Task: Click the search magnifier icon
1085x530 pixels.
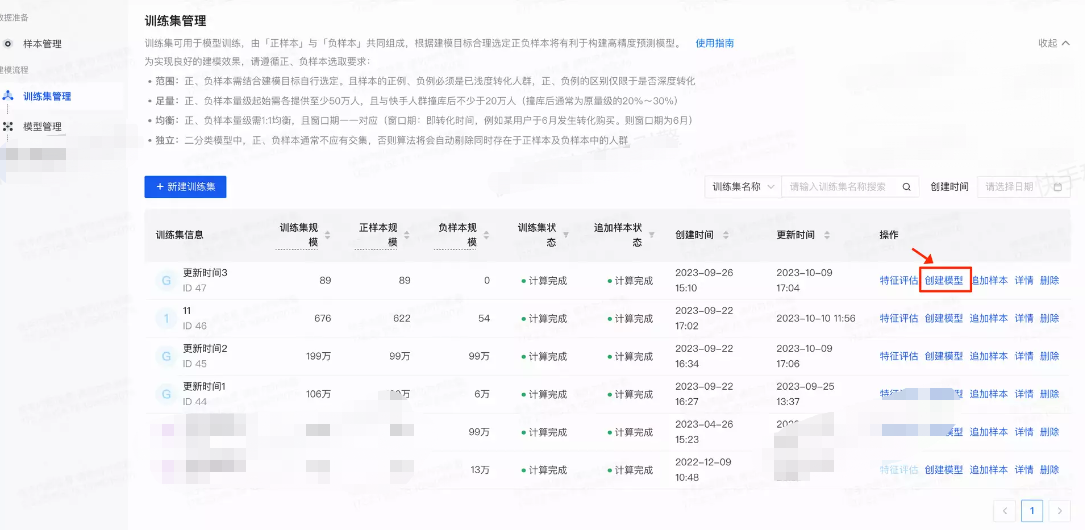Action: pos(906,187)
